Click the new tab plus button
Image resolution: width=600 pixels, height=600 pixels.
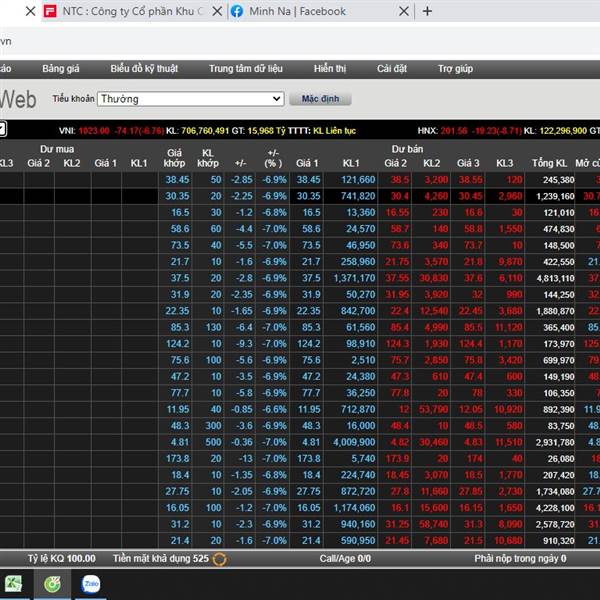click(427, 12)
